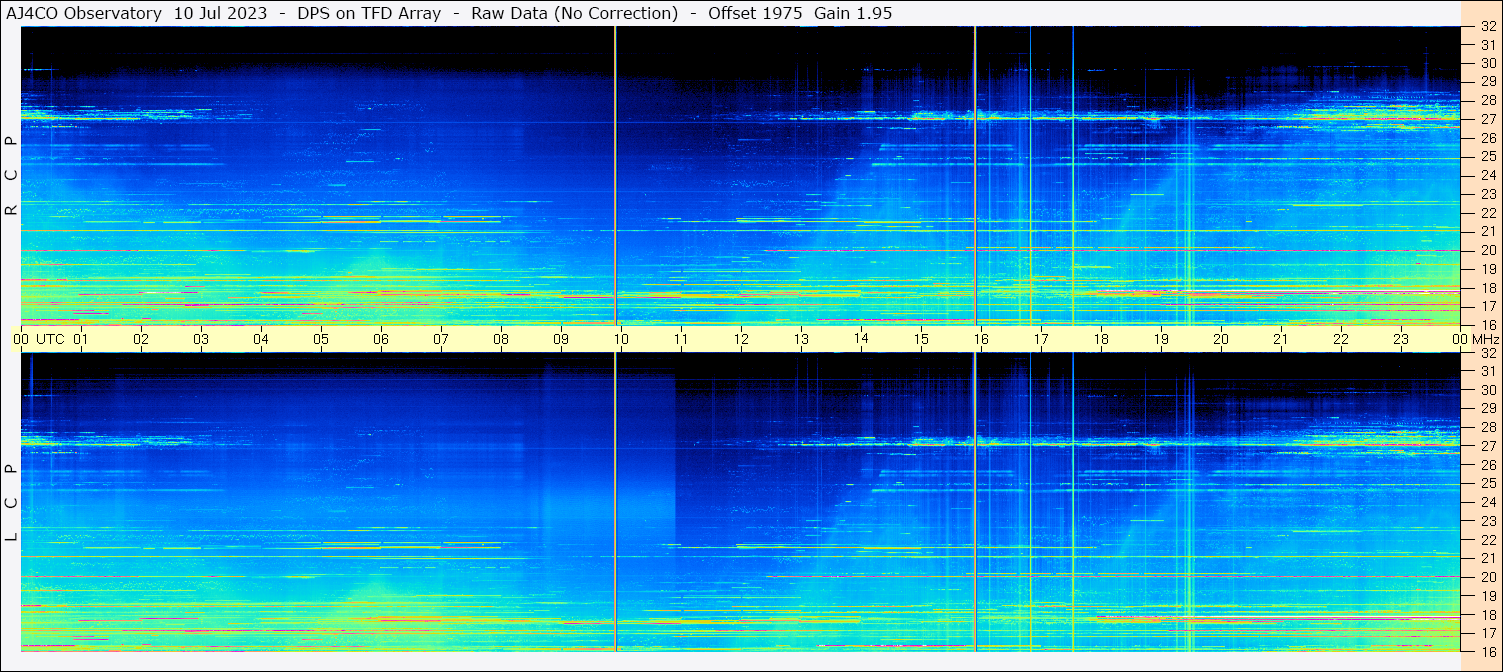Image resolution: width=1503 pixels, height=672 pixels.
Task: Select the 21 hour tick on time axis
Action: pyautogui.click(x=1281, y=339)
